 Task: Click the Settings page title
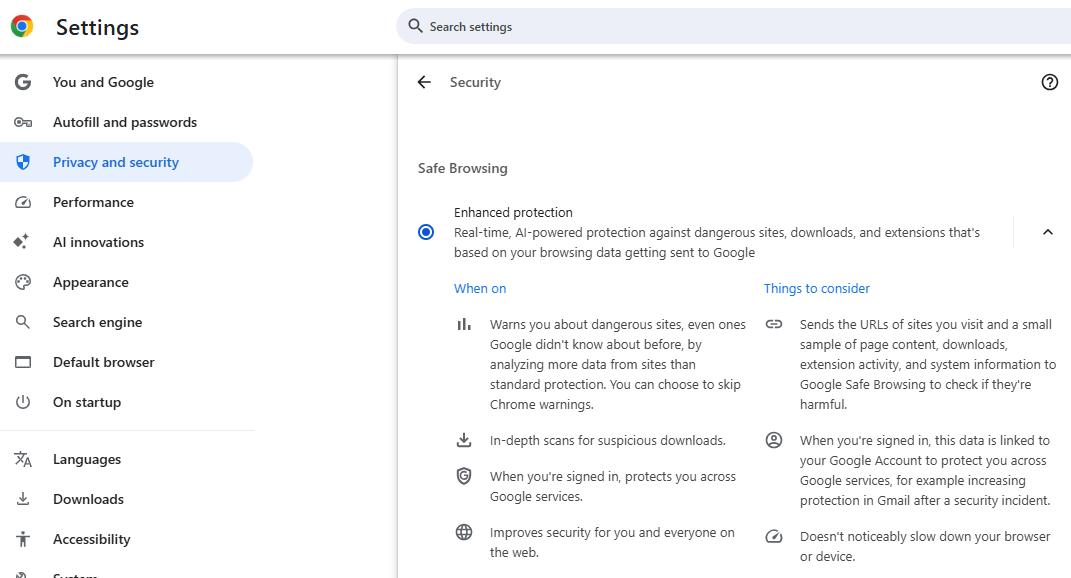coord(97,27)
